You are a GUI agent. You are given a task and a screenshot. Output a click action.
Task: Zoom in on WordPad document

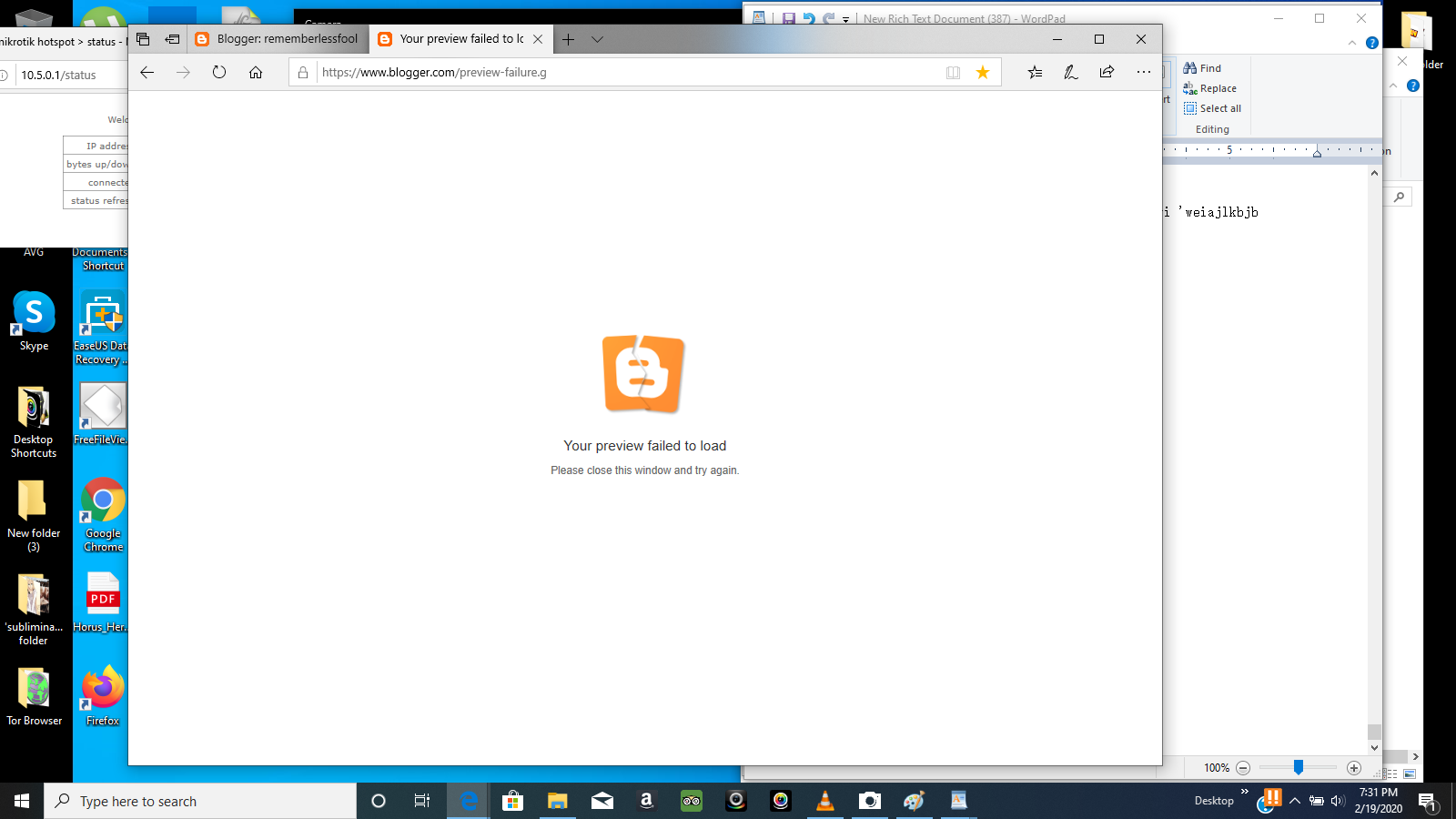click(1354, 768)
